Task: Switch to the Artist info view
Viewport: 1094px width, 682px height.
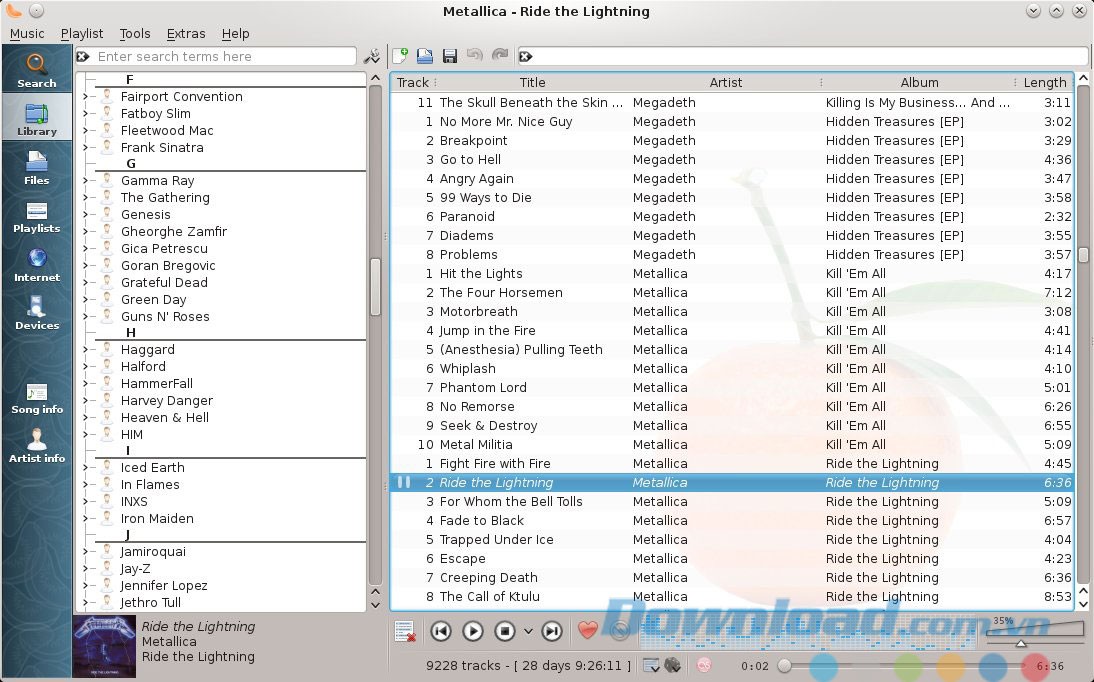Action: [37, 446]
